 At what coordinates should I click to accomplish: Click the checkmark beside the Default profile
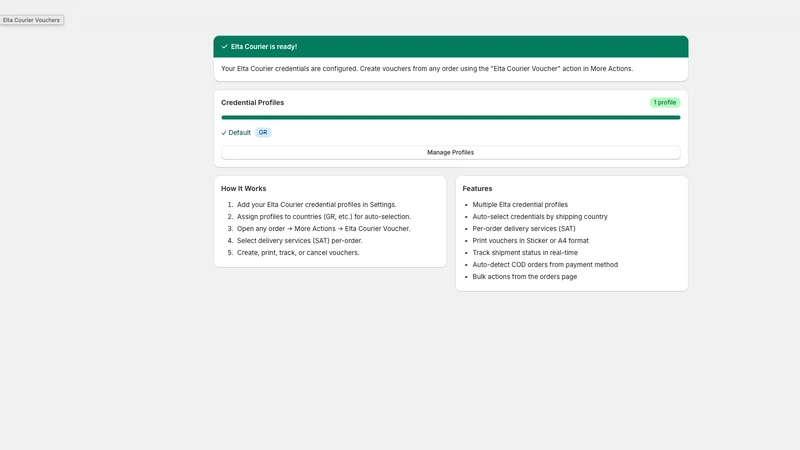[x=224, y=133]
